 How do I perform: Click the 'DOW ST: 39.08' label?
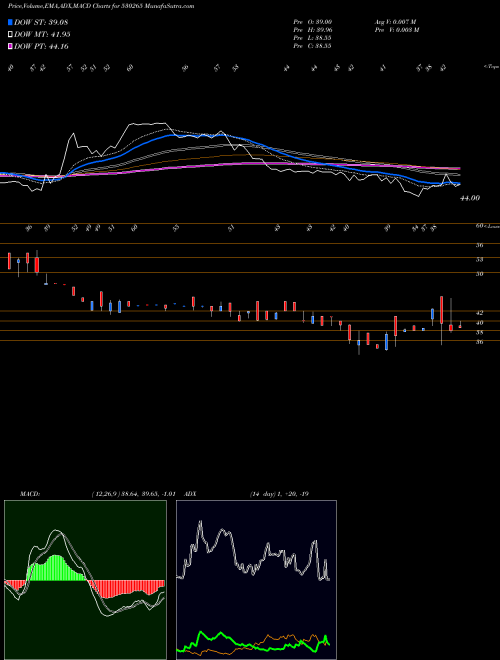(x=41, y=22)
